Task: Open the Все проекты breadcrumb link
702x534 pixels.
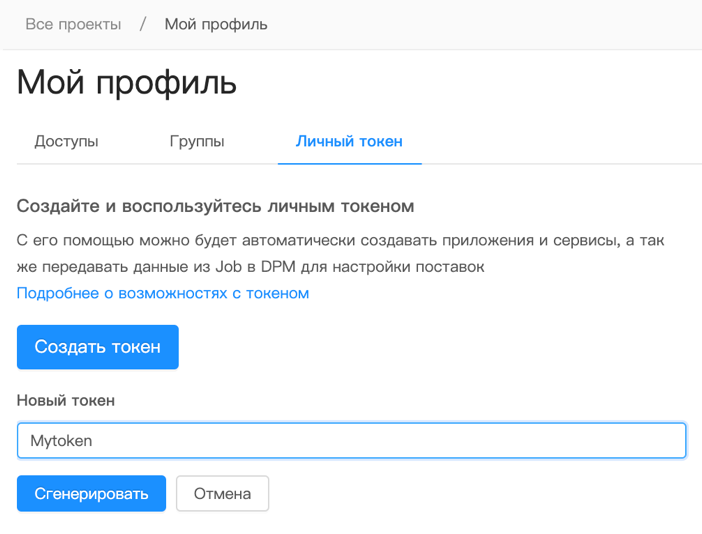Action: (73, 24)
